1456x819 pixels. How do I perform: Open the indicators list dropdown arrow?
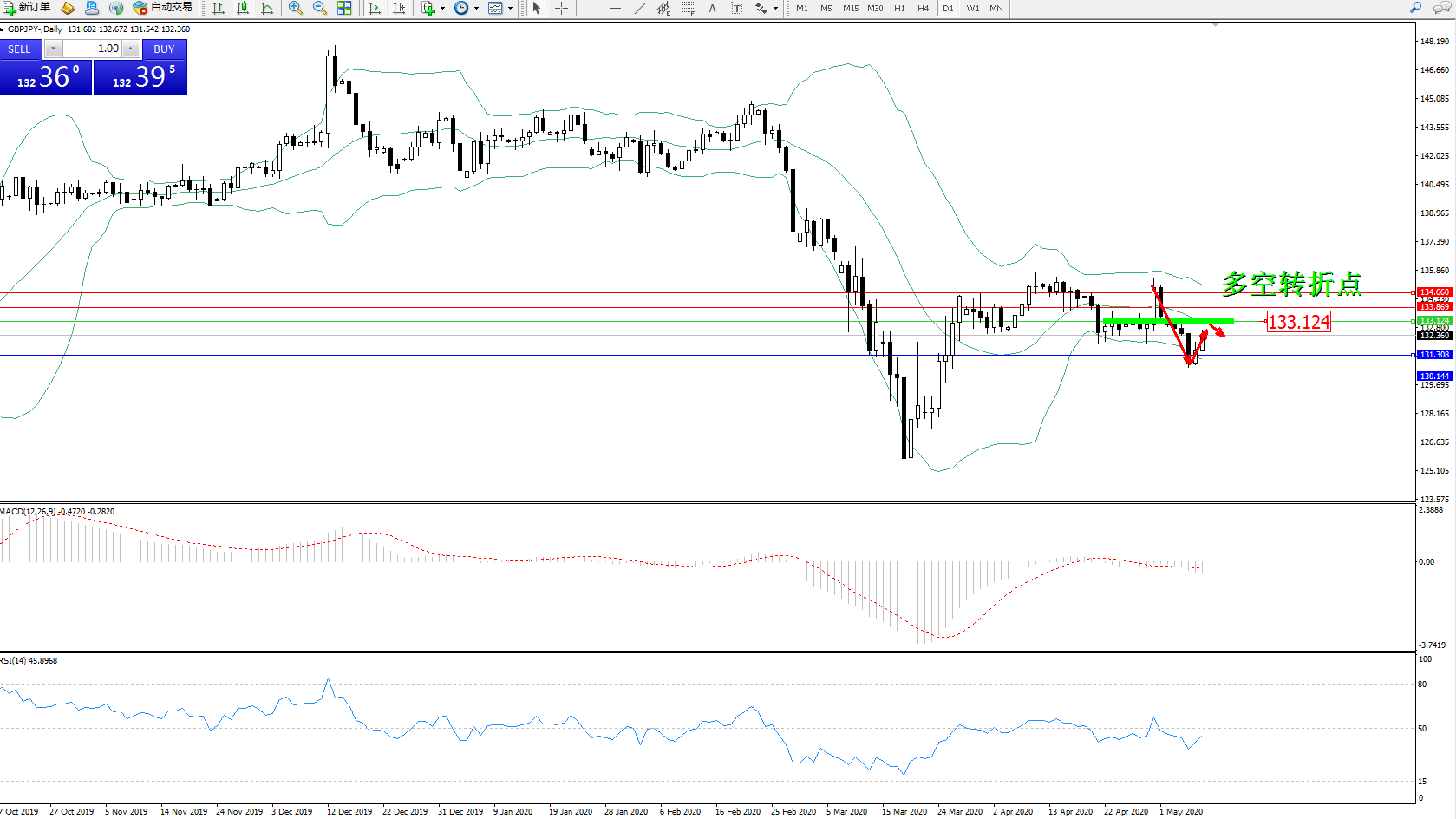pos(442,9)
